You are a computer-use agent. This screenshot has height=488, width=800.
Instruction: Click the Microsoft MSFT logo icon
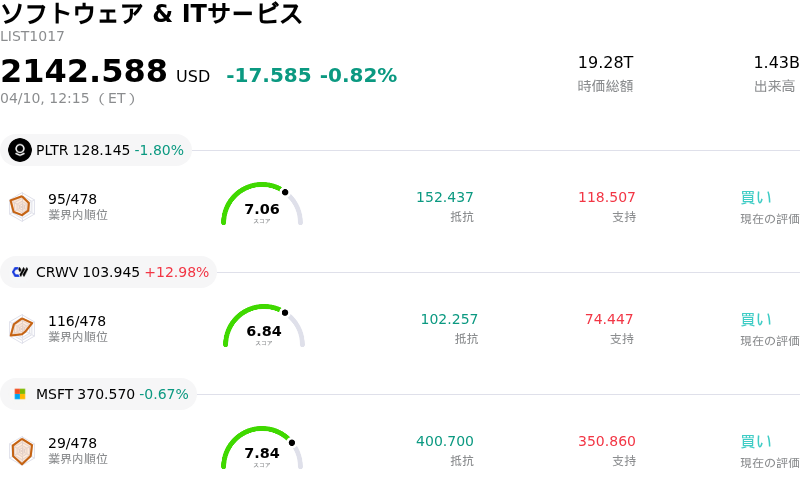20,394
